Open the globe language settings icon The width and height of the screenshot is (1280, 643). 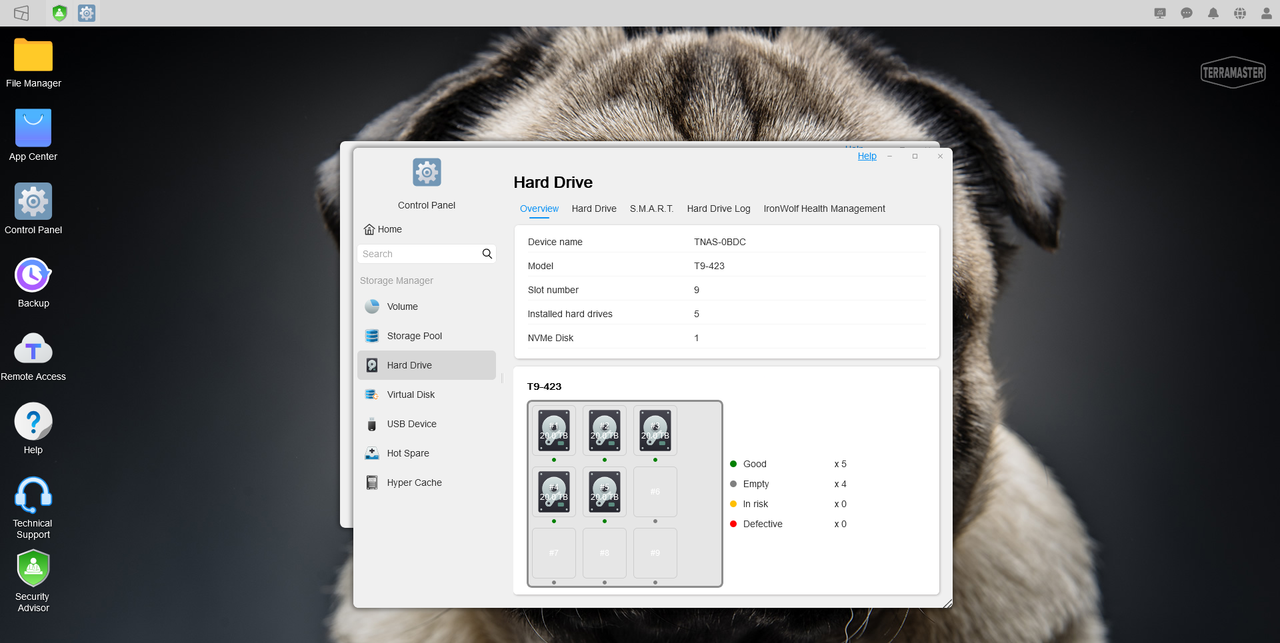(x=1240, y=13)
